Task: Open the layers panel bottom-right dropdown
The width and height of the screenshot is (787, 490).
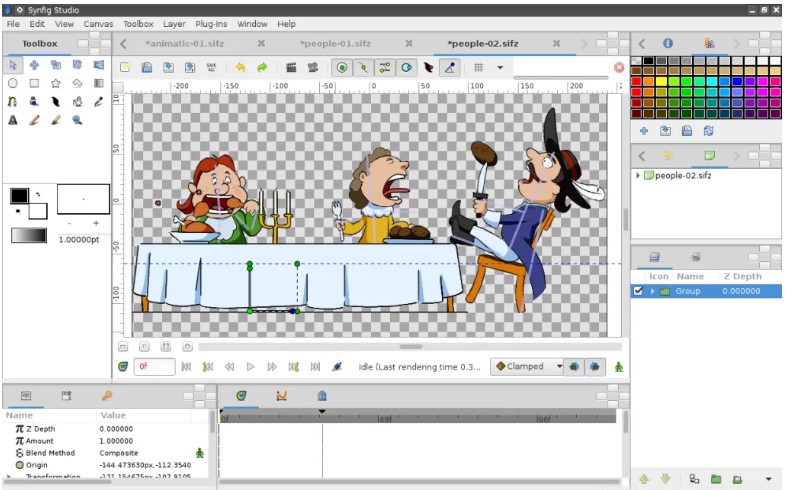Action: (x=768, y=479)
